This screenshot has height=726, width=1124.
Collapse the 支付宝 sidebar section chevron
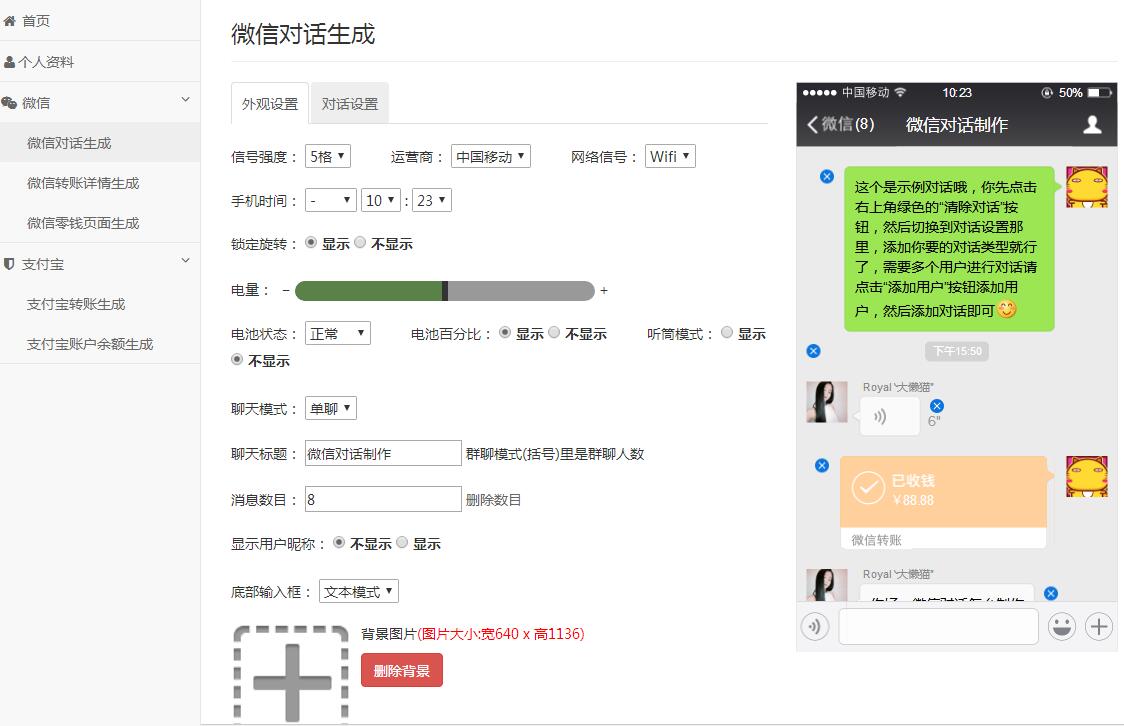pos(185,261)
